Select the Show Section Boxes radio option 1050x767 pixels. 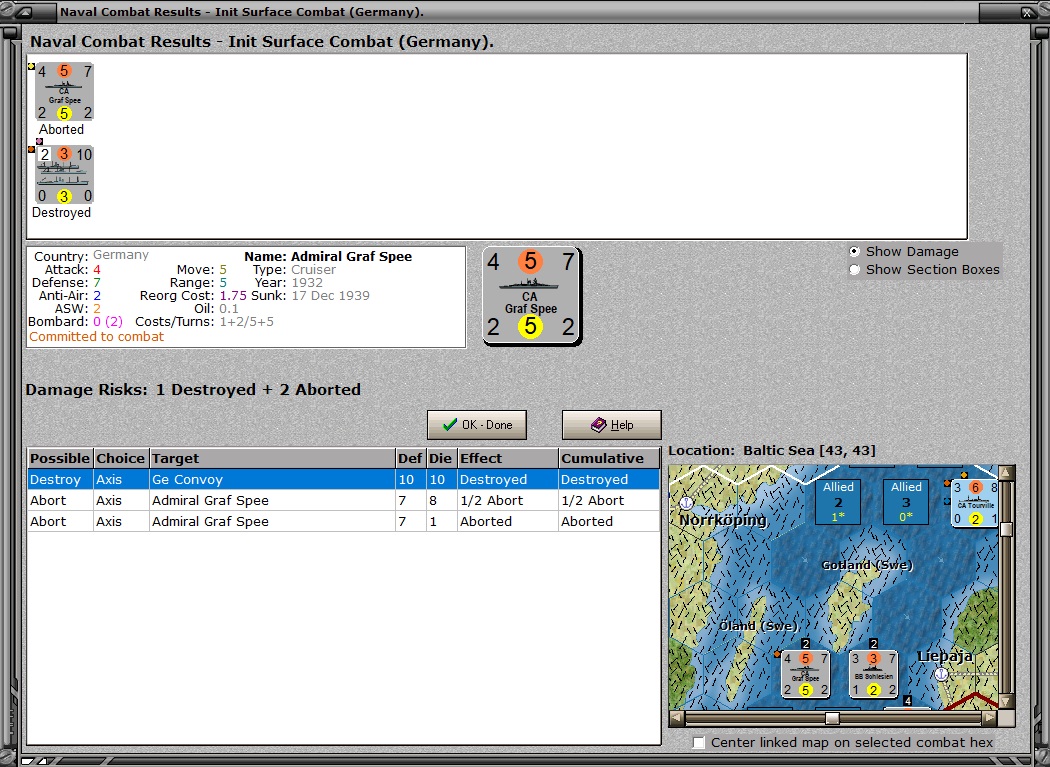click(x=854, y=270)
